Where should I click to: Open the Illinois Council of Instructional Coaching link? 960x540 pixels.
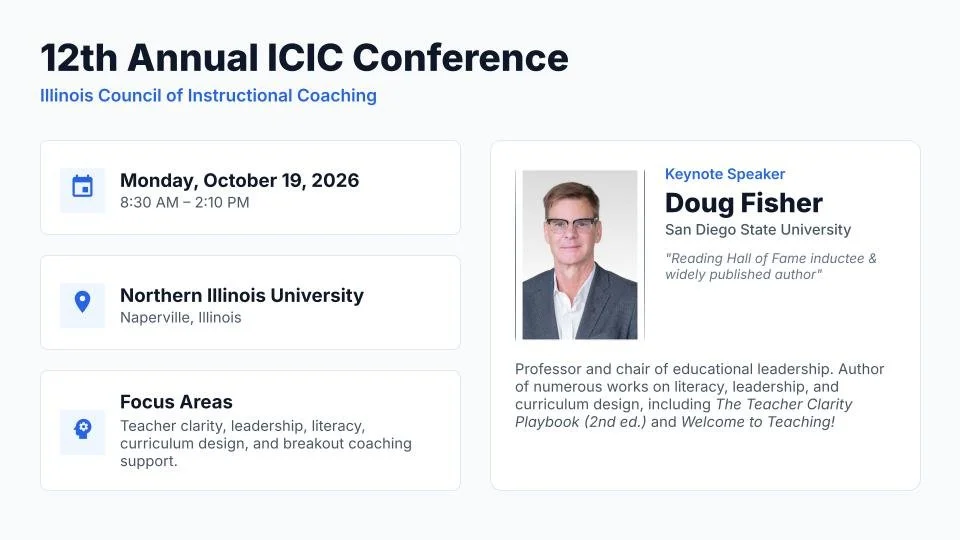pos(208,96)
